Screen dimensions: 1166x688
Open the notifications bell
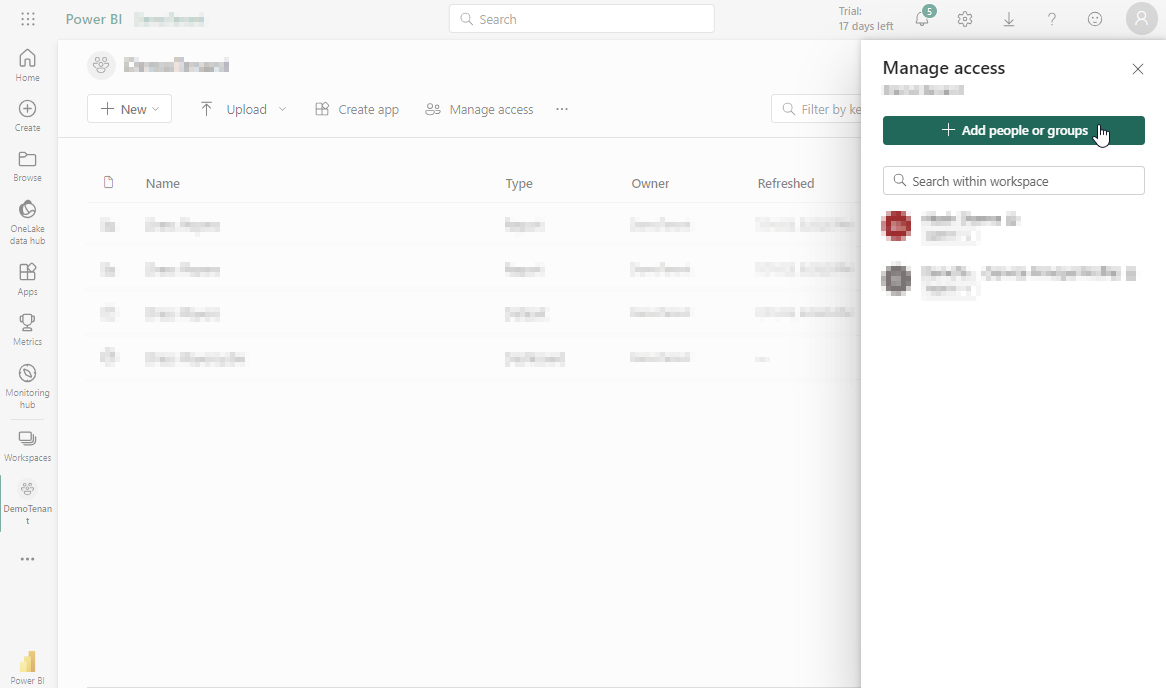coord(922,19)
